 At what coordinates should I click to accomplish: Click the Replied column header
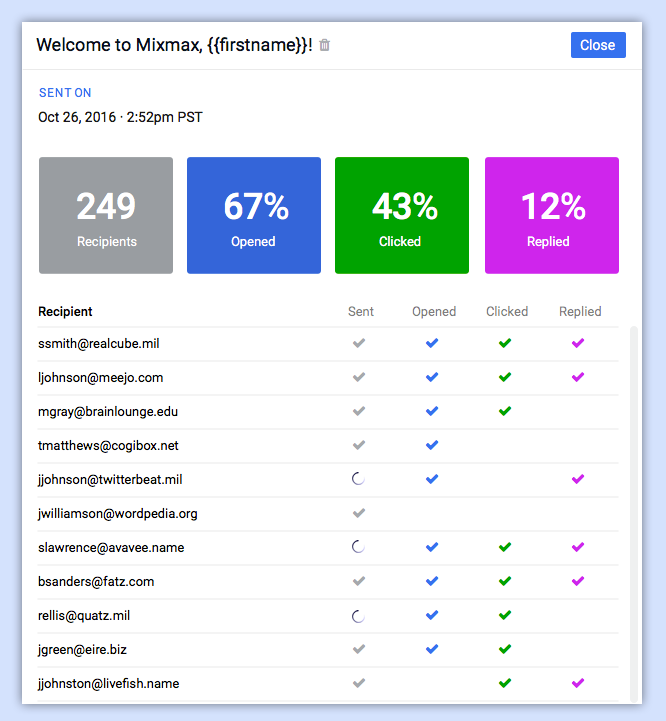580,312
